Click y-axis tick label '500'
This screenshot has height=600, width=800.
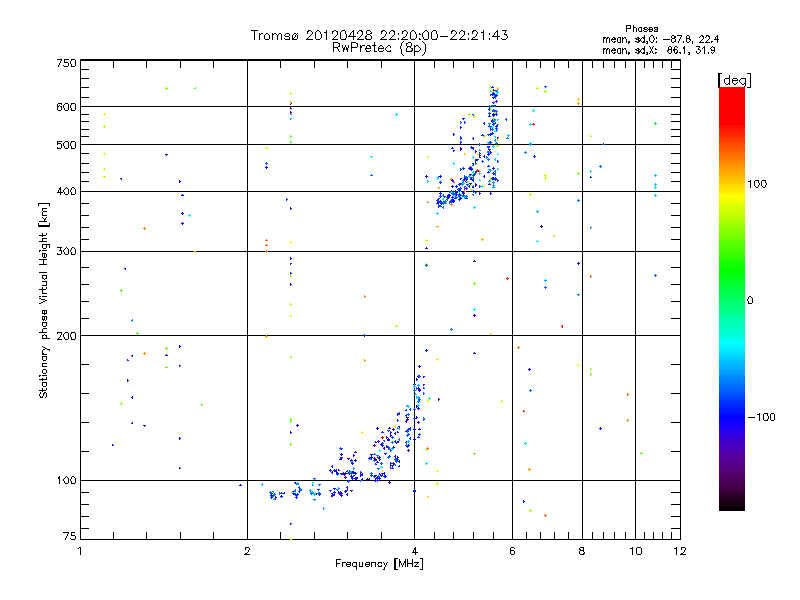point(66,145)
